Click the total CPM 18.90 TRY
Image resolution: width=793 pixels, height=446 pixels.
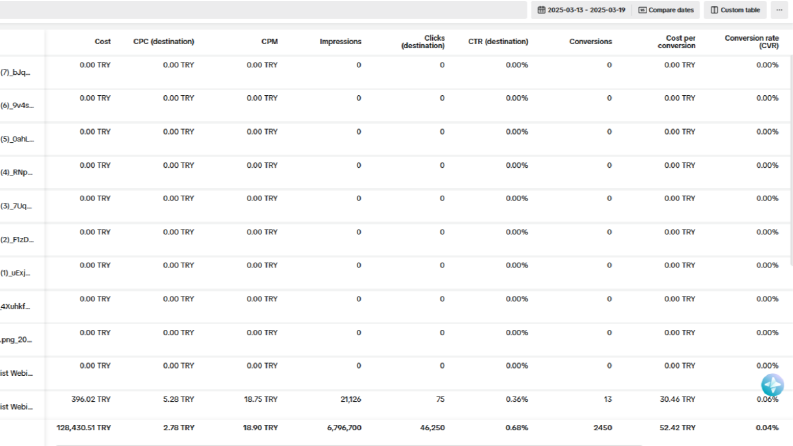pos(260,427)
